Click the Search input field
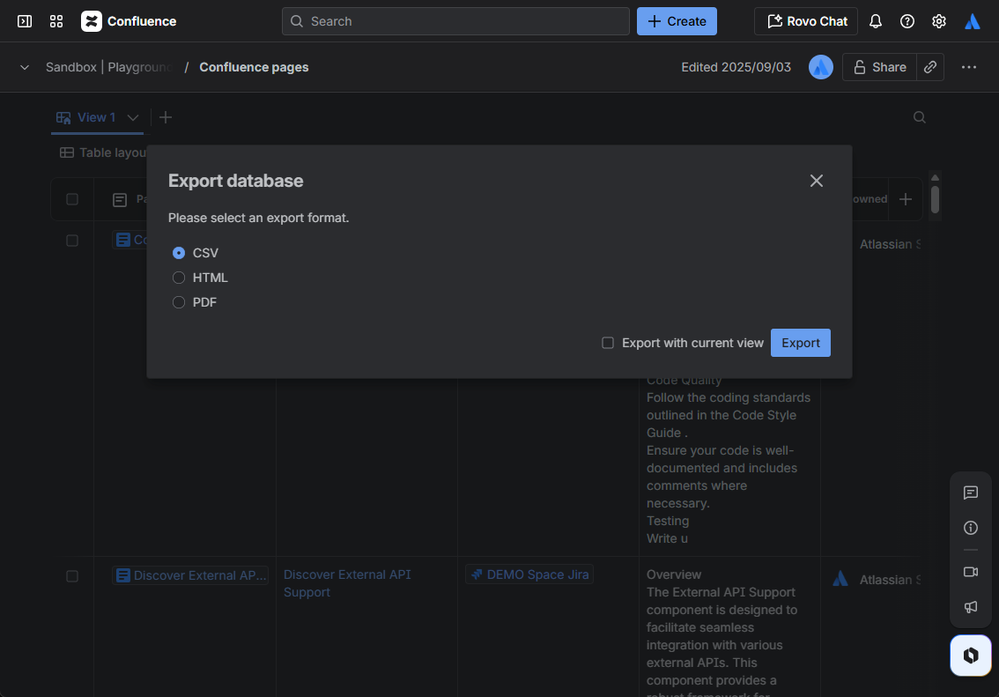The width and height of the screenshot is (999, 697). click(456, 21)
